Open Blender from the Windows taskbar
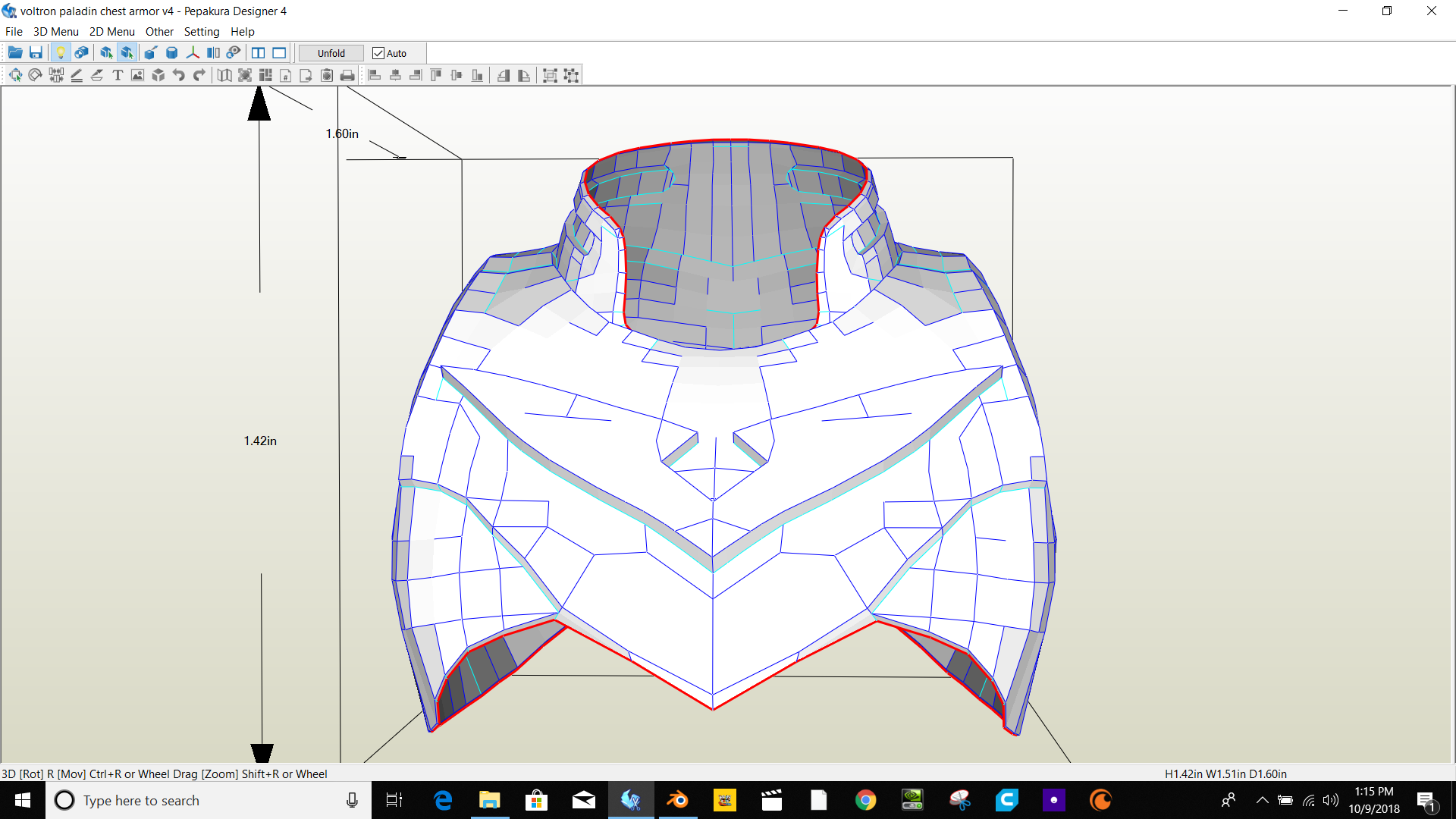 [677, 801]
